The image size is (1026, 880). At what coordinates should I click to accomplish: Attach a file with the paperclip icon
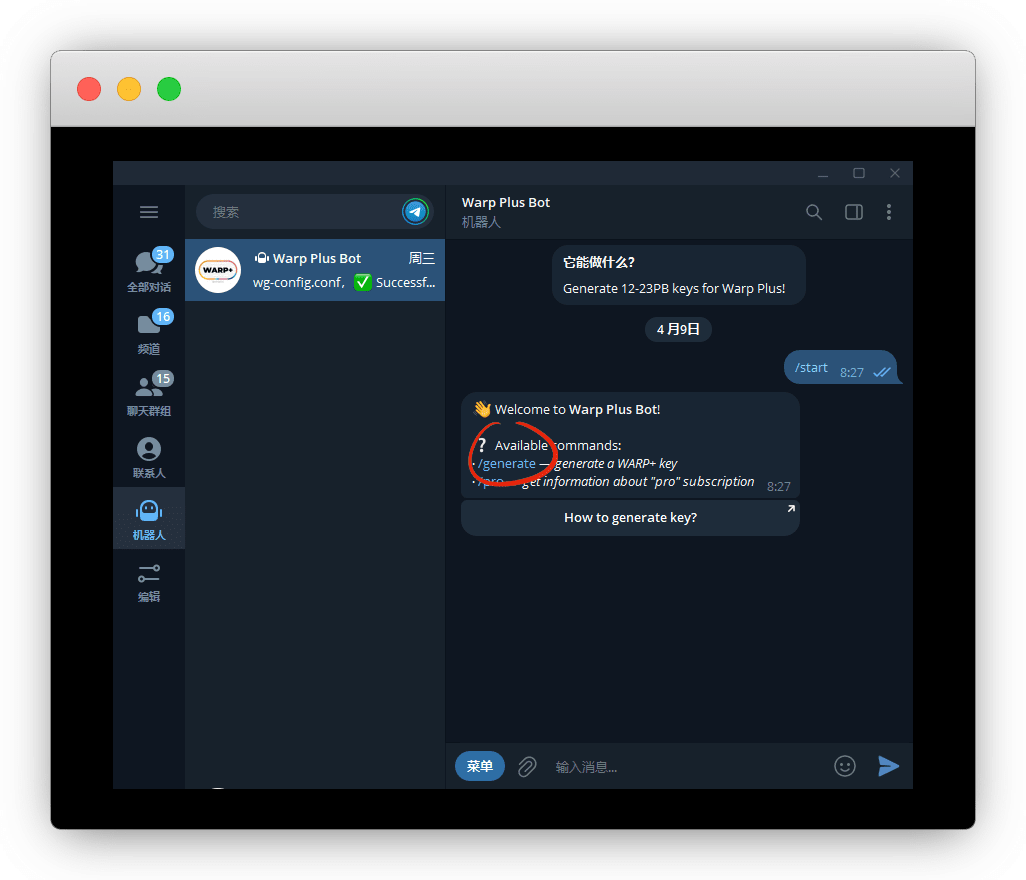[527, 767]
